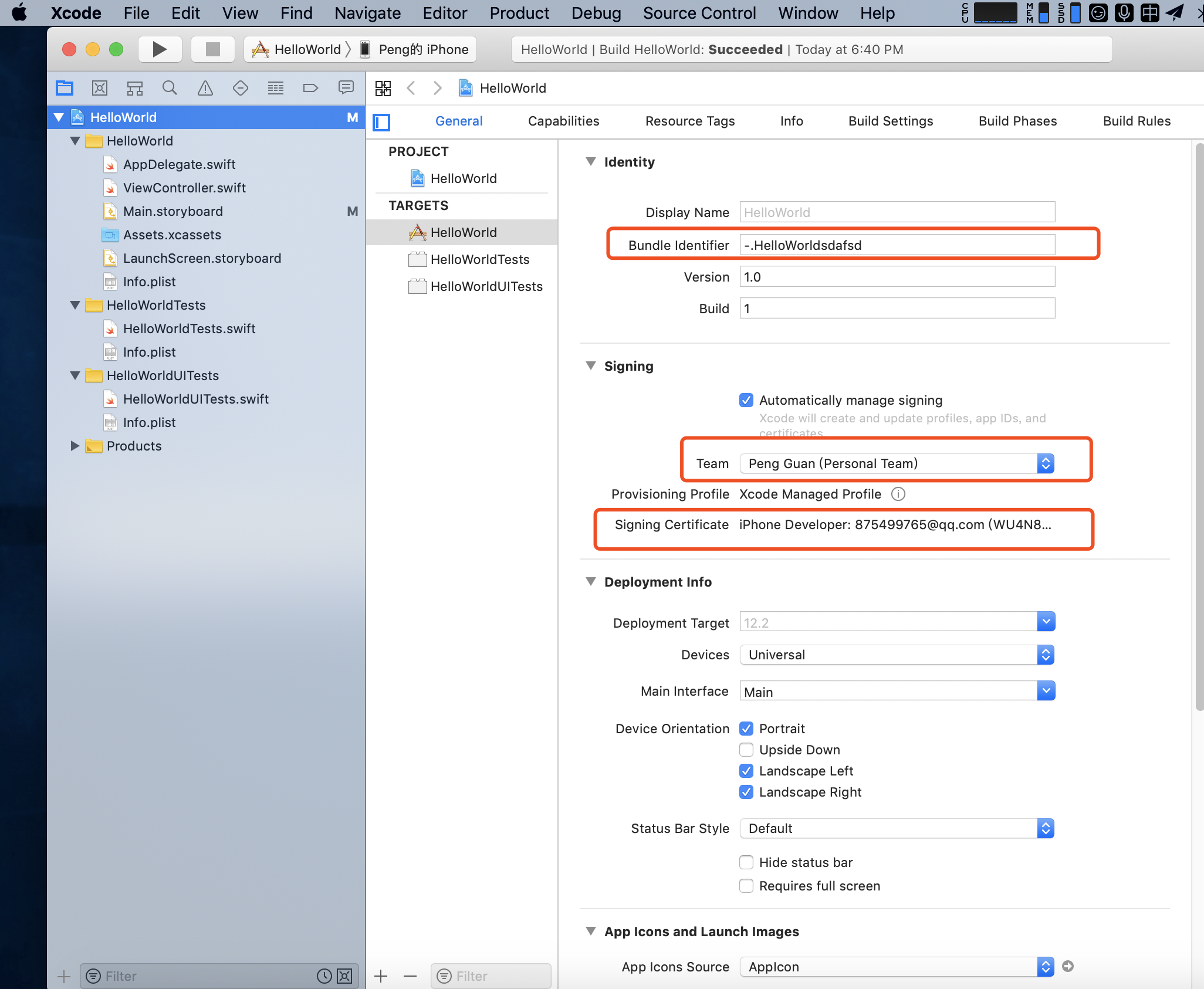Click the Display Name field
1204x989 pixels.
(x=897, y=212)
